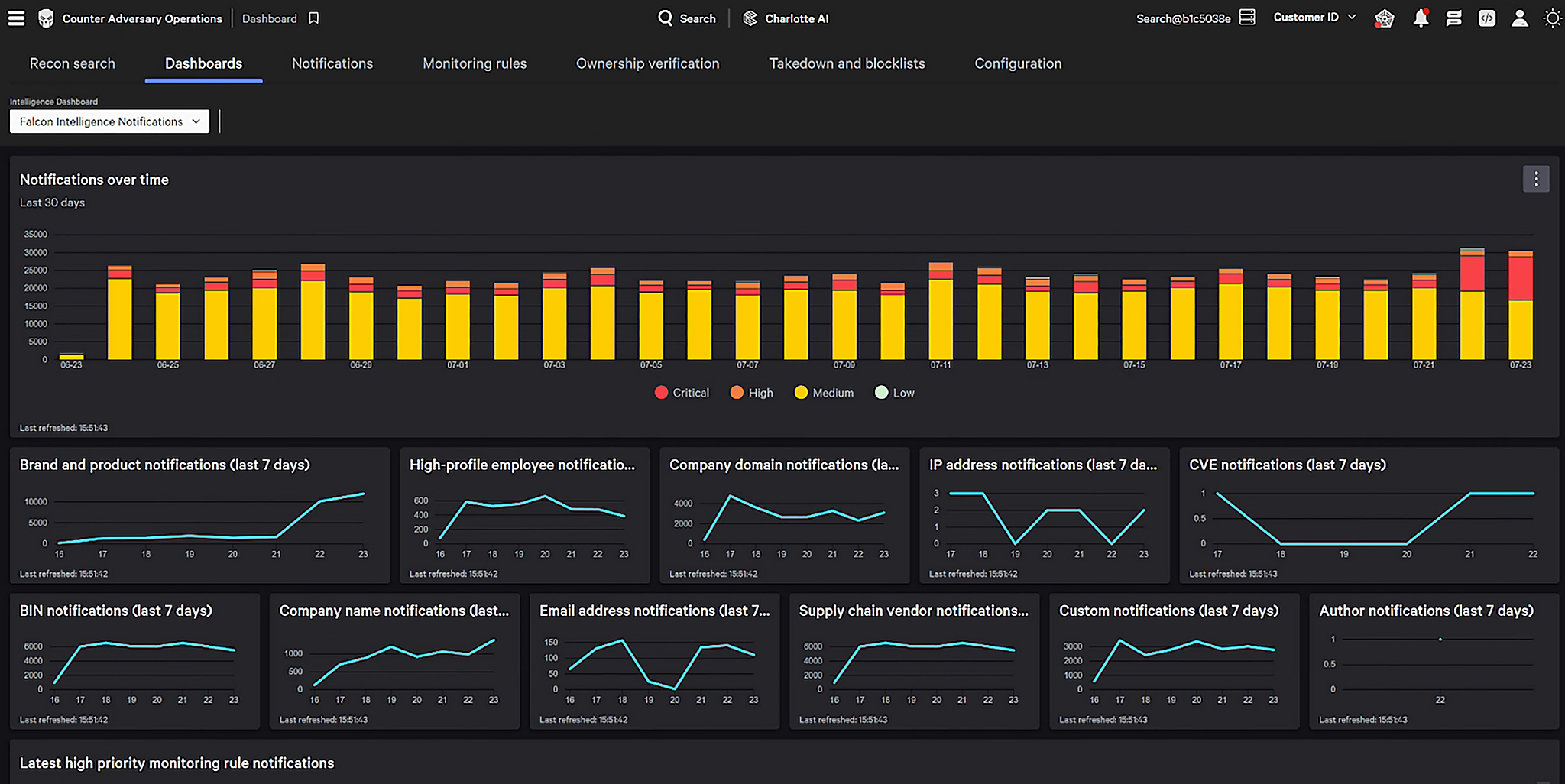Open the notifications bell
Image resolution: width=1565 pixels, height=784 pixels.
click(x=1421, y=18)
